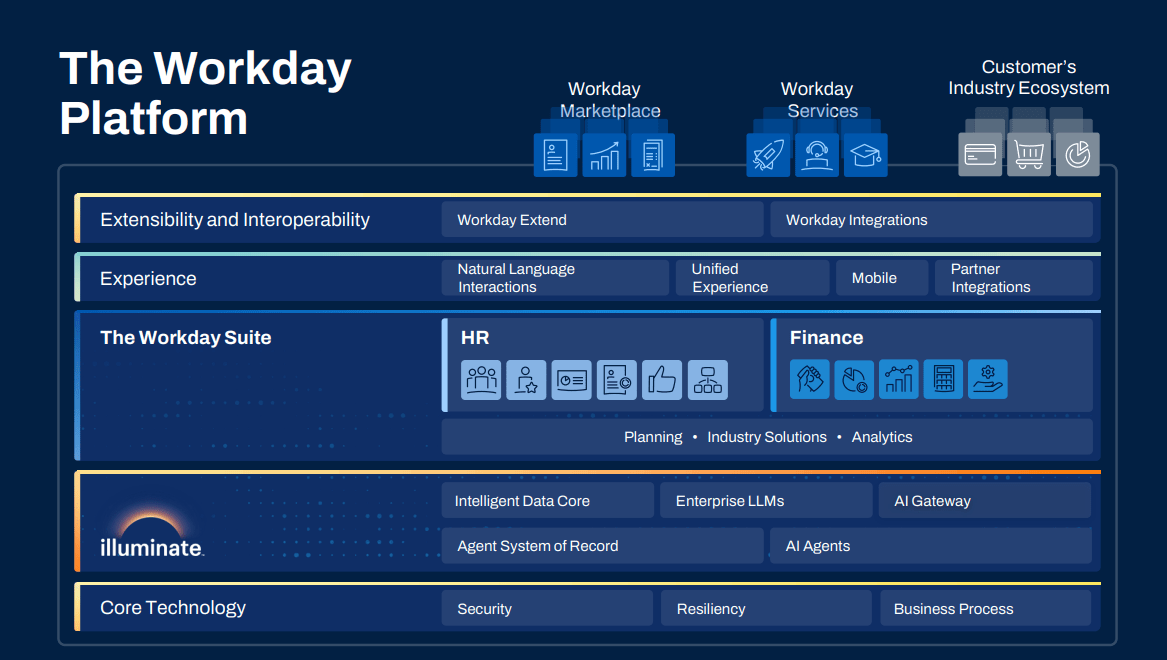Click the Planning label in the Workday Suite
The height and width of the screenshot is (660, 1167).
[653, 437]
